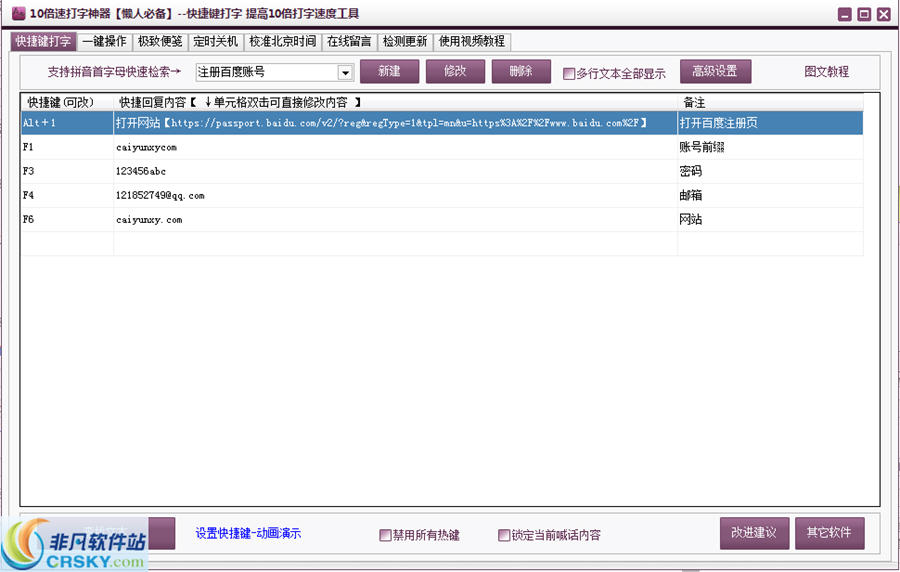Open the 图文教程 link
The image size is (900, 572).
[827, 72]
